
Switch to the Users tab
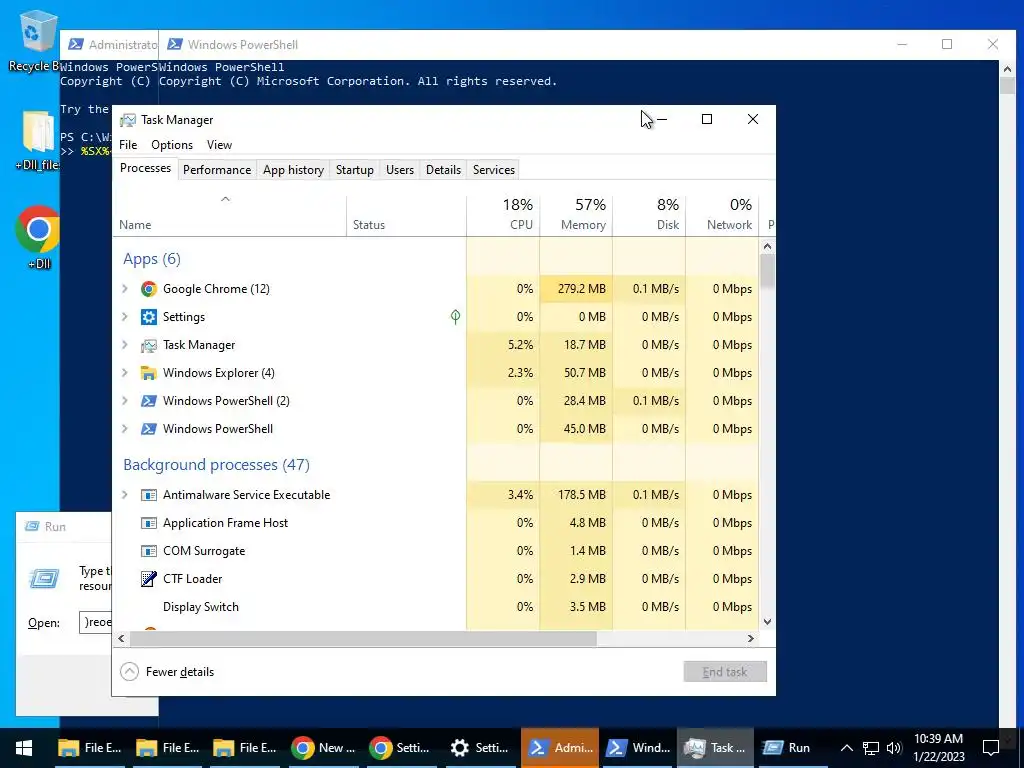tap(400, 170)
